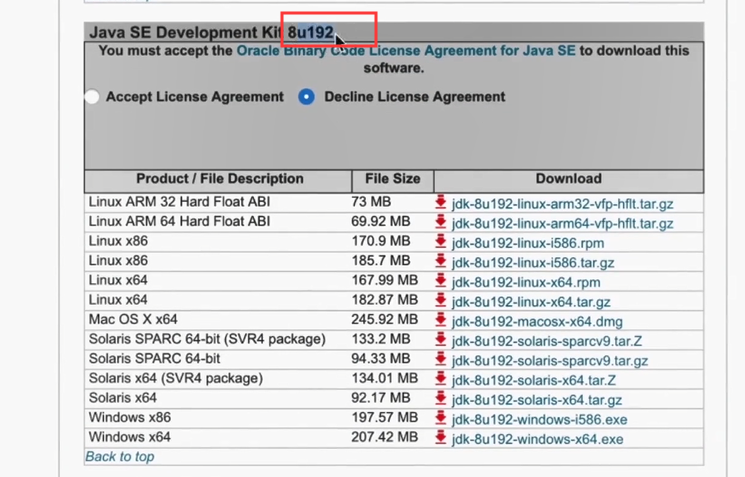Screen dimensions: 745x477
Task: Click the 182.87 MB file size
Action: coord(385,300)
